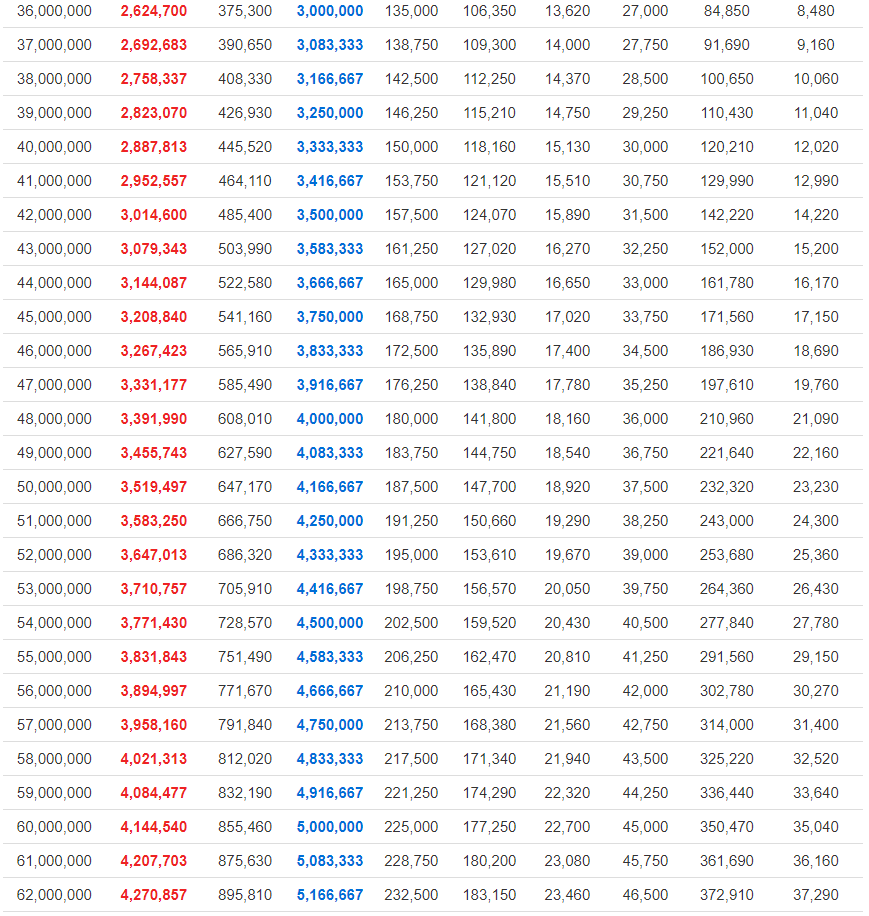Select the cell reading 42,000,000

coord(54,215)
